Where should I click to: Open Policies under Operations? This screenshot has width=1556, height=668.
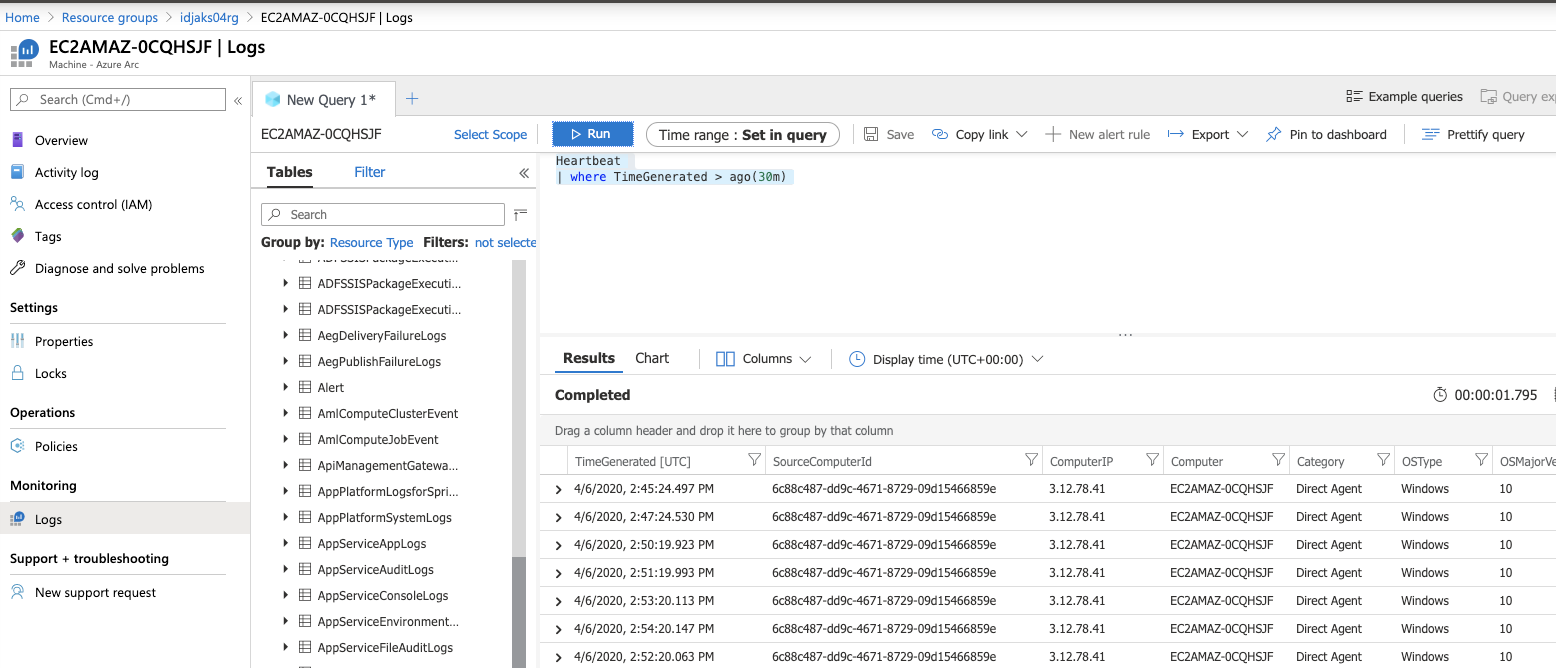pos(56,446)
